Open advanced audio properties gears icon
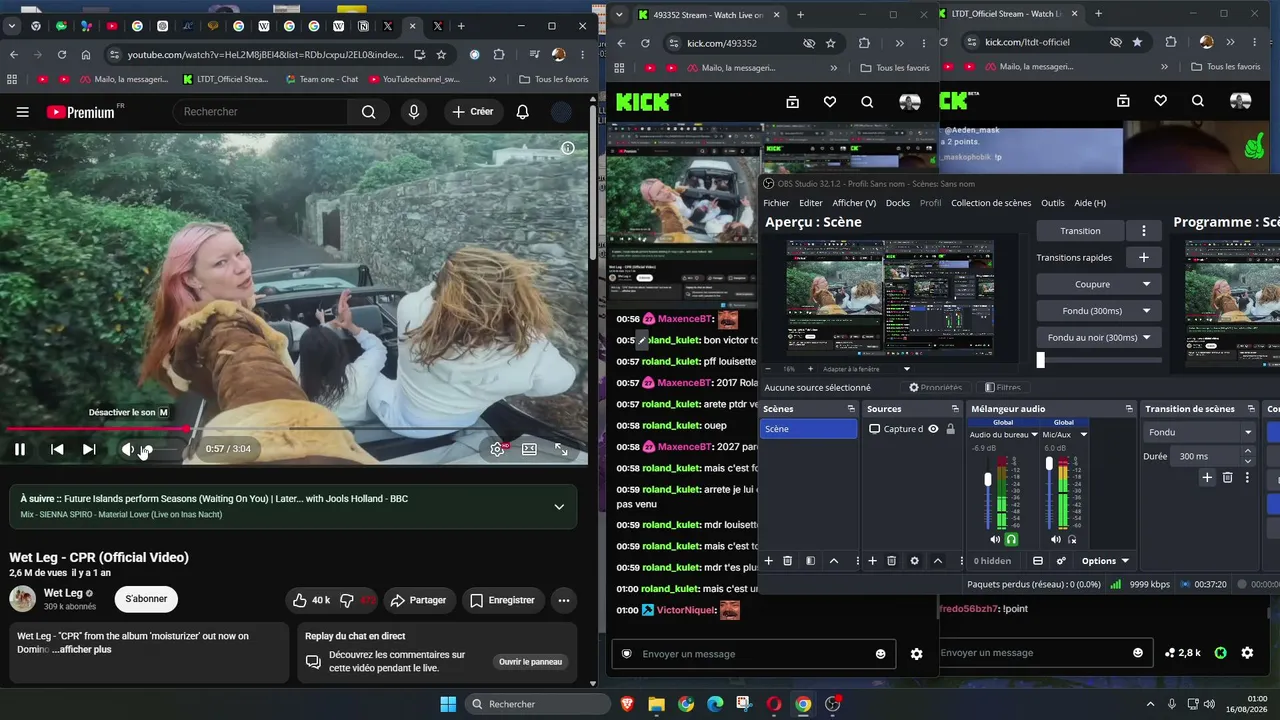 click(x=1061, y=561)
